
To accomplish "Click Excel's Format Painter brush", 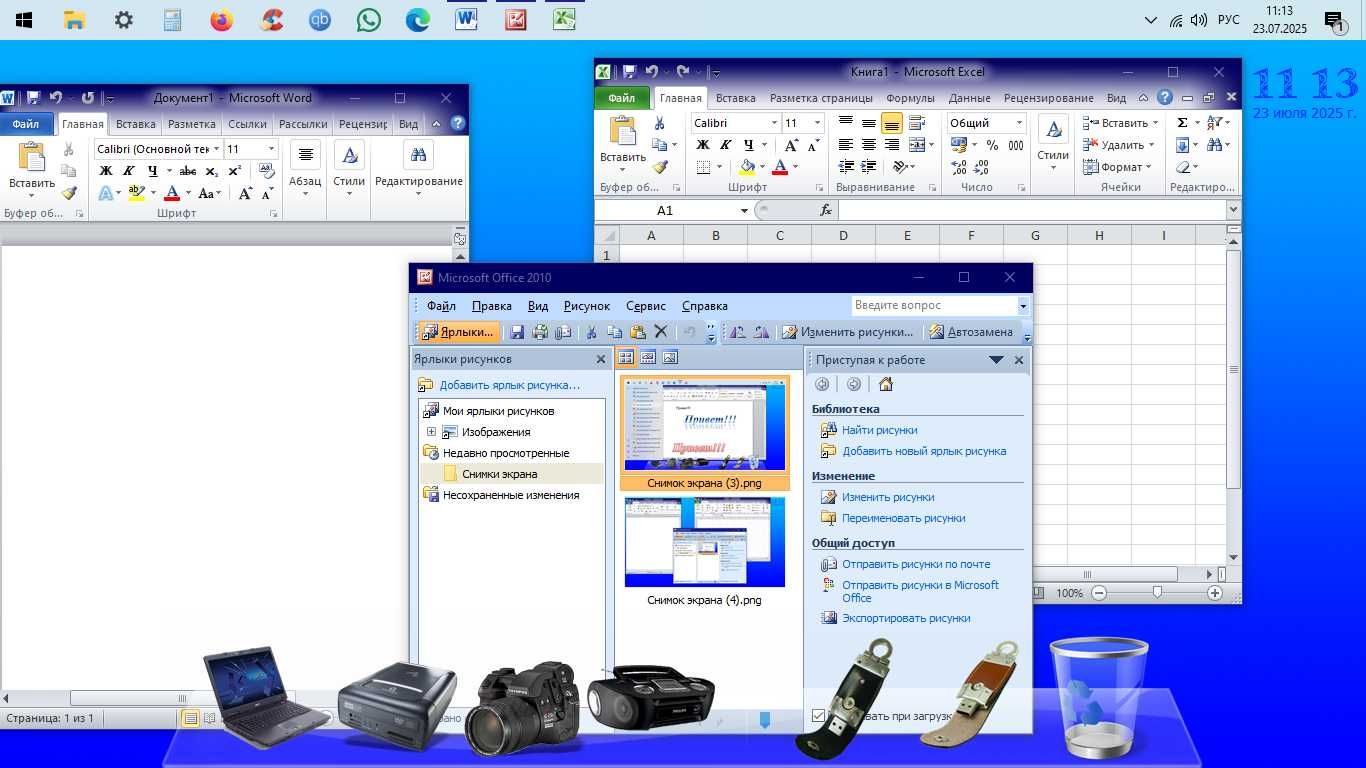I will [660, 168].
